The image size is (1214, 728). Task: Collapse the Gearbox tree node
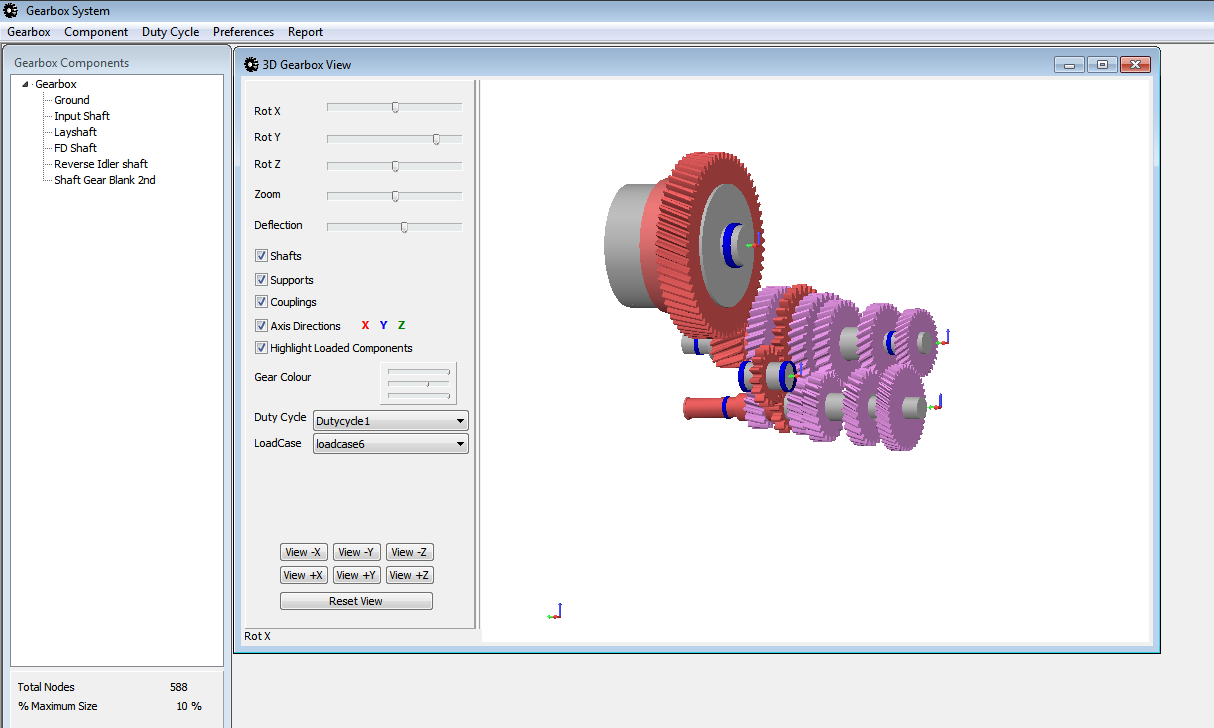25,85
